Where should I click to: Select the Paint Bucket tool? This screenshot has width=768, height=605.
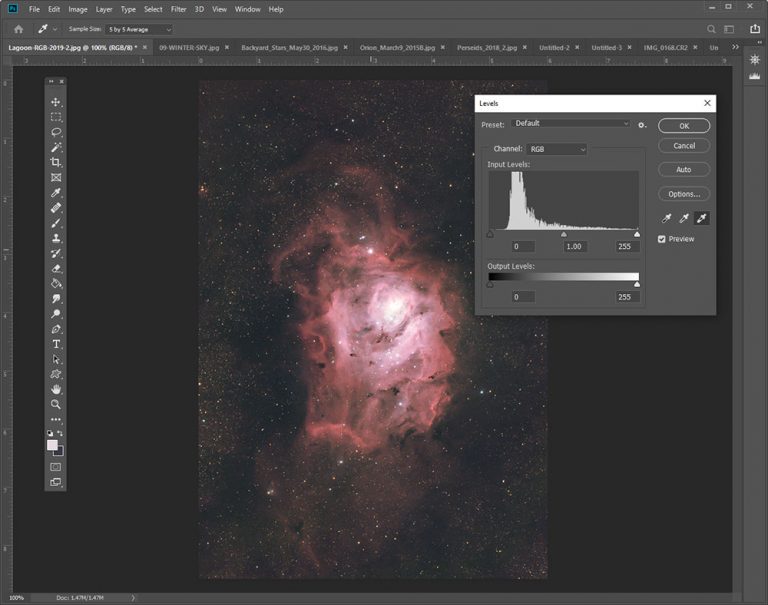56,284
